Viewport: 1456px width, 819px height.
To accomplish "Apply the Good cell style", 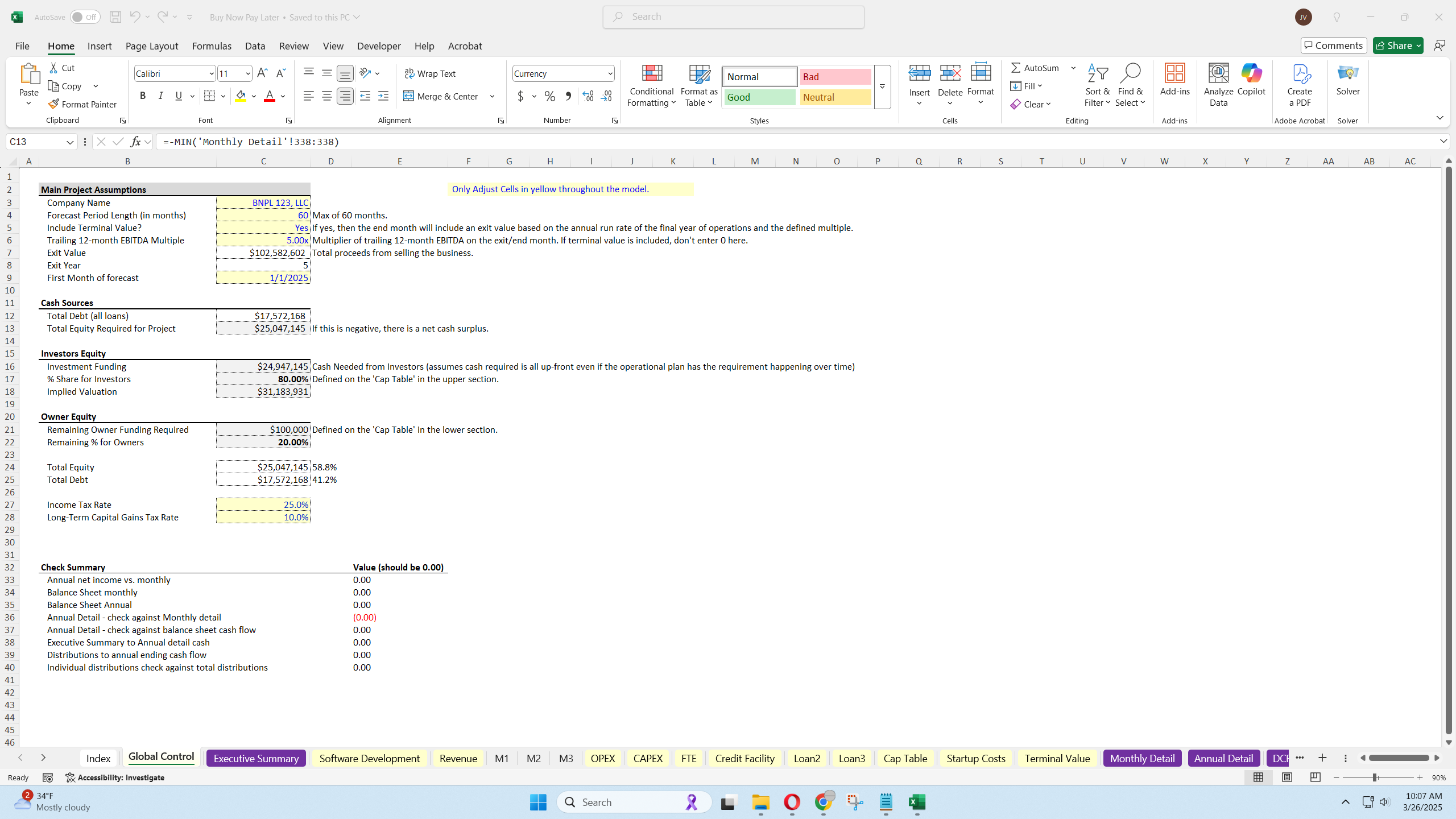I will [x=759, y=97].
